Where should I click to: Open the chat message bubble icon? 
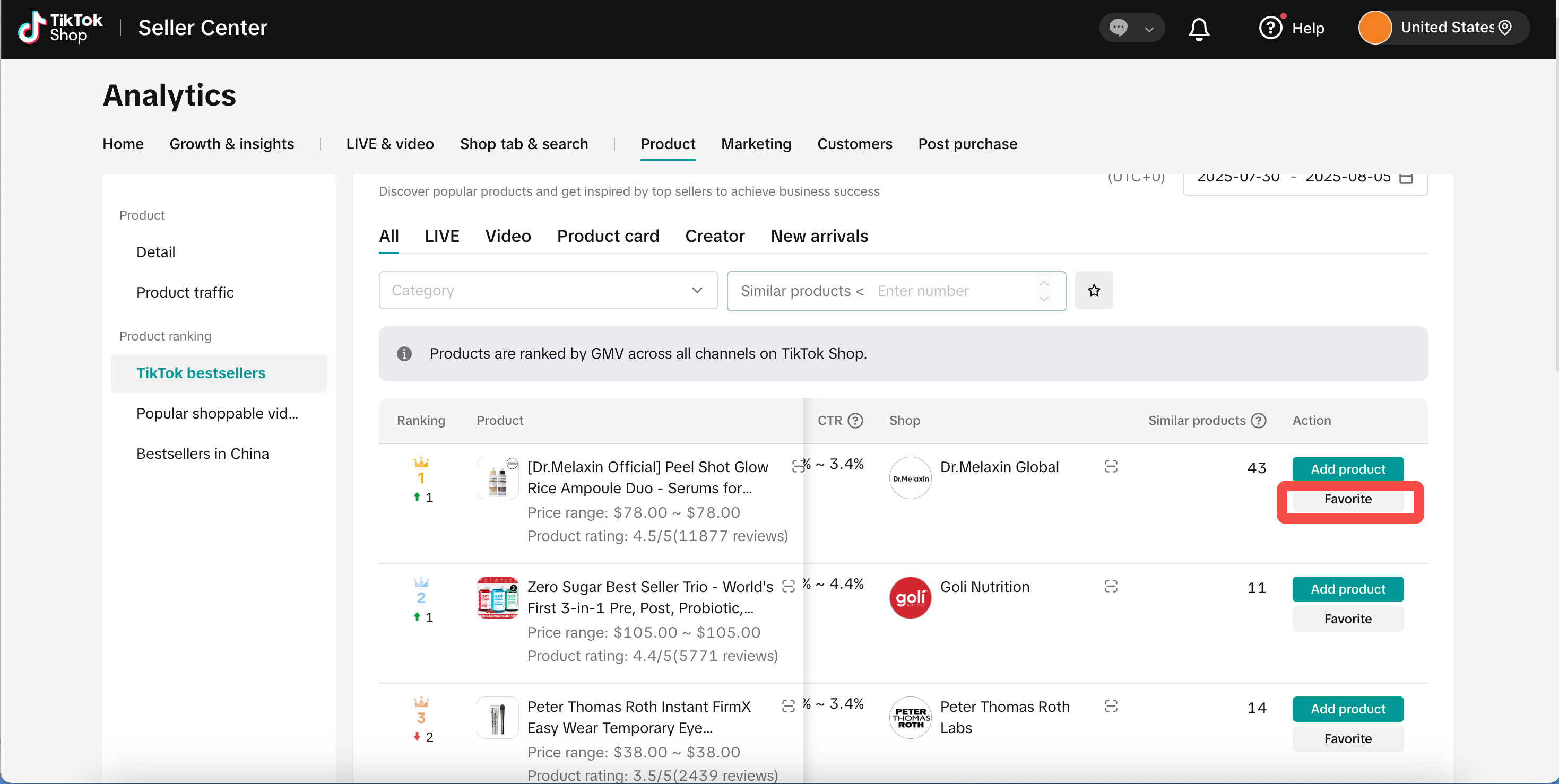(x=1118, y=28)
